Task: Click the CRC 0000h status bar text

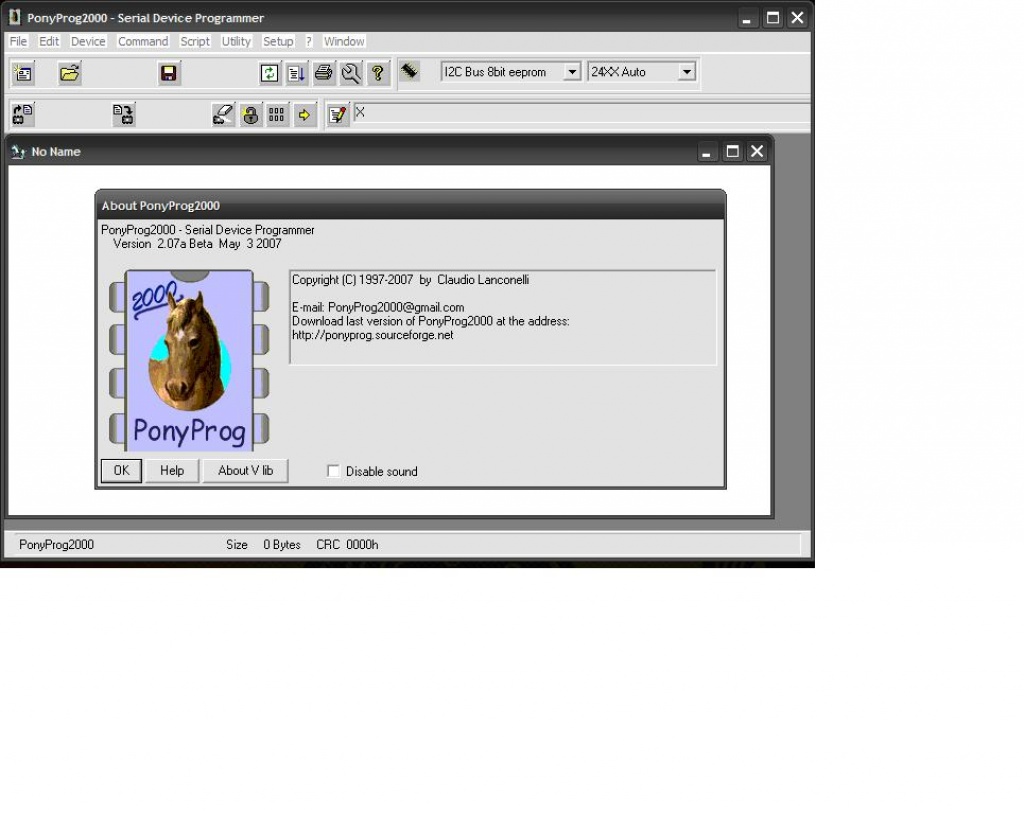Action: [347, 545]
